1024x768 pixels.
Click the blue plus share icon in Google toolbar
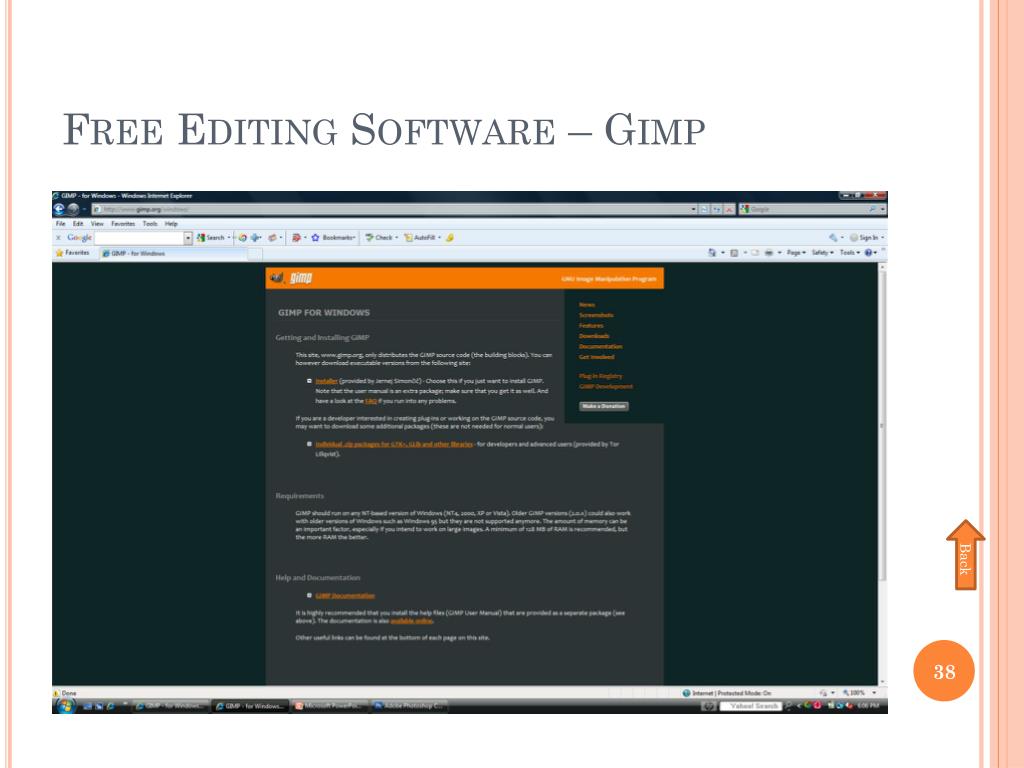(255, 238)
